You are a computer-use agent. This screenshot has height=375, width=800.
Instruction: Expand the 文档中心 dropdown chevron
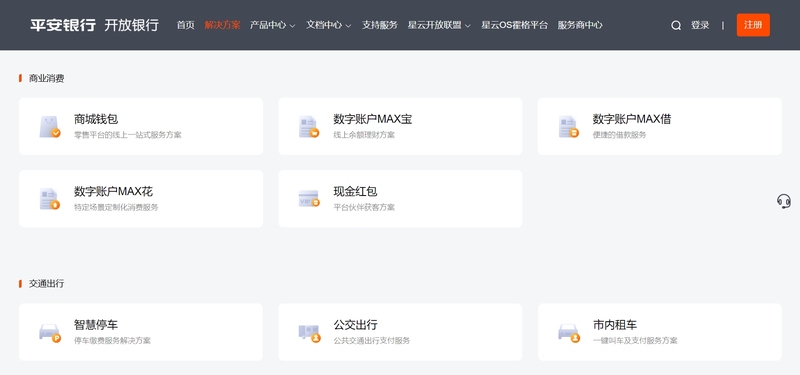coord(348,26)
